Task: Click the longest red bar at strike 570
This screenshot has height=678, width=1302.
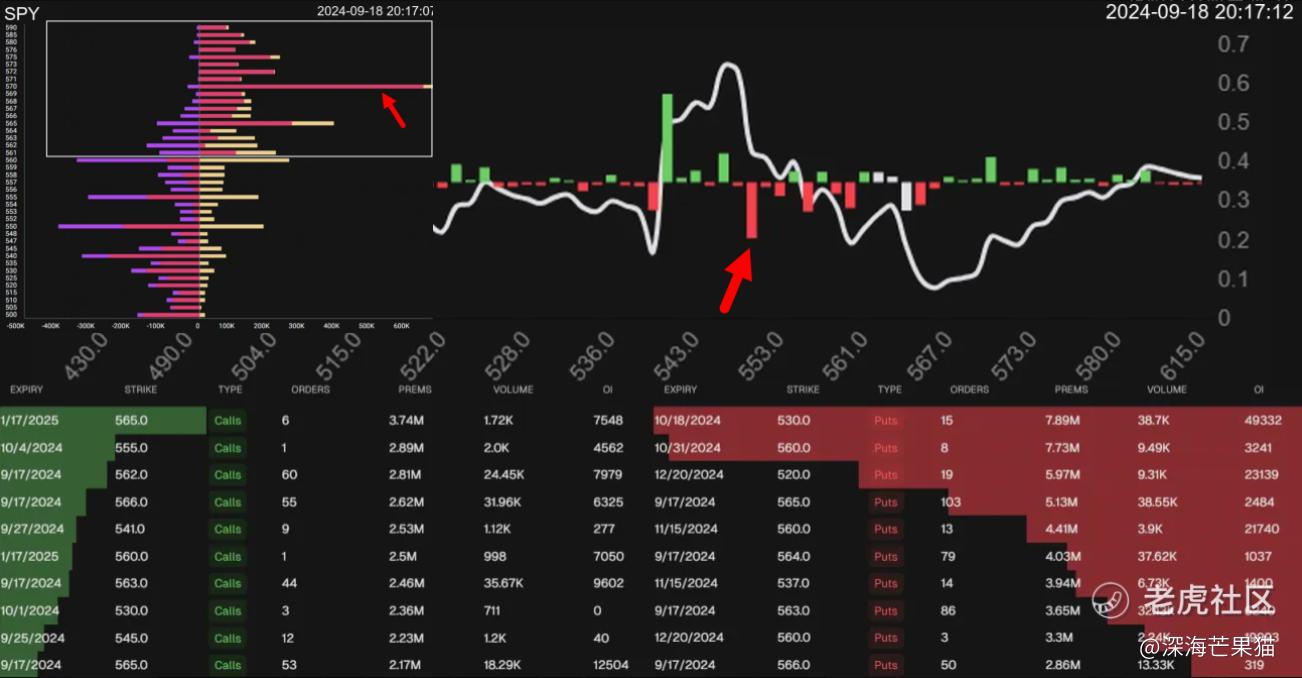Action: pos(311,87)
